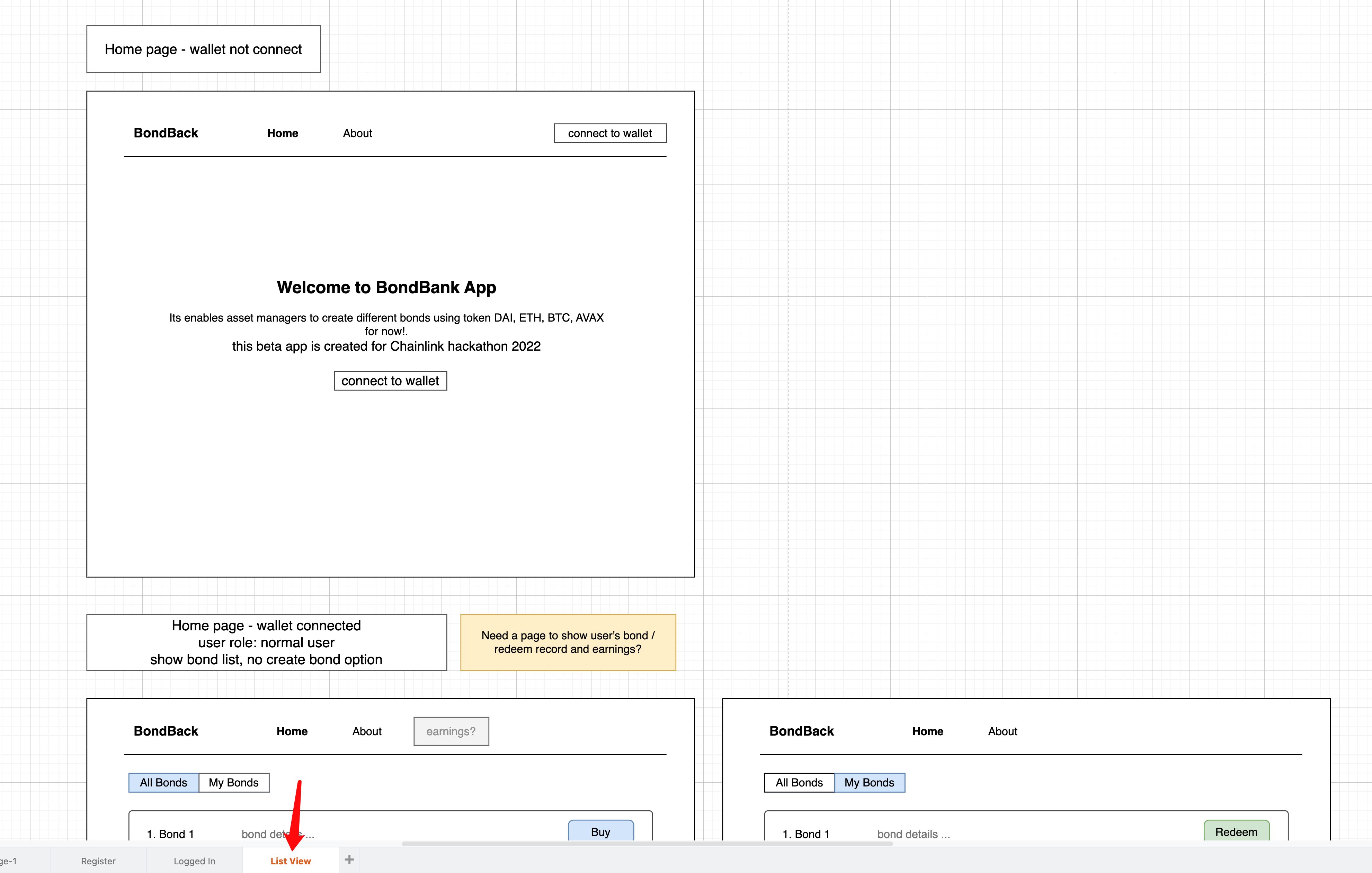Click the BondBack logo in the top wireframe
Screen dimensions: 1372x873
(165, 133)
